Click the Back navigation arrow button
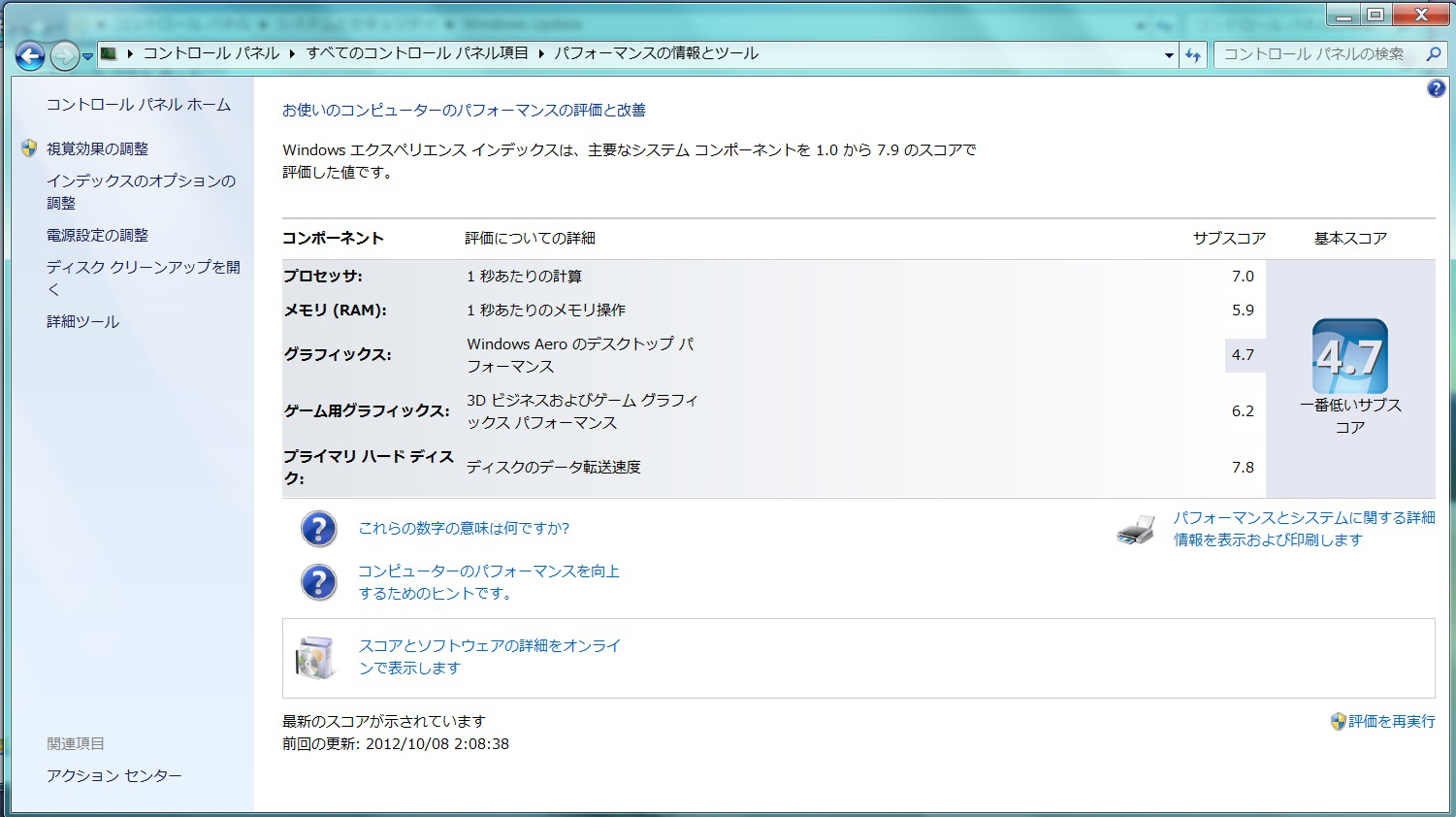Image resolution: width=1456 pixels, height=817 pixels. (30, 55)
